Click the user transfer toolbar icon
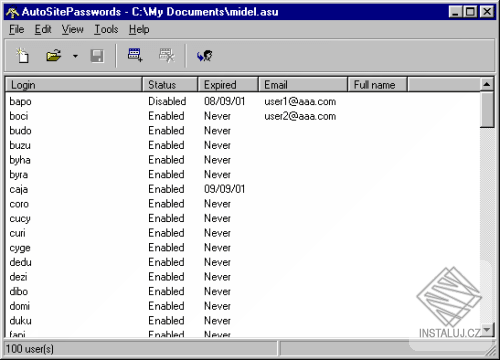 (x=205, y=56)
